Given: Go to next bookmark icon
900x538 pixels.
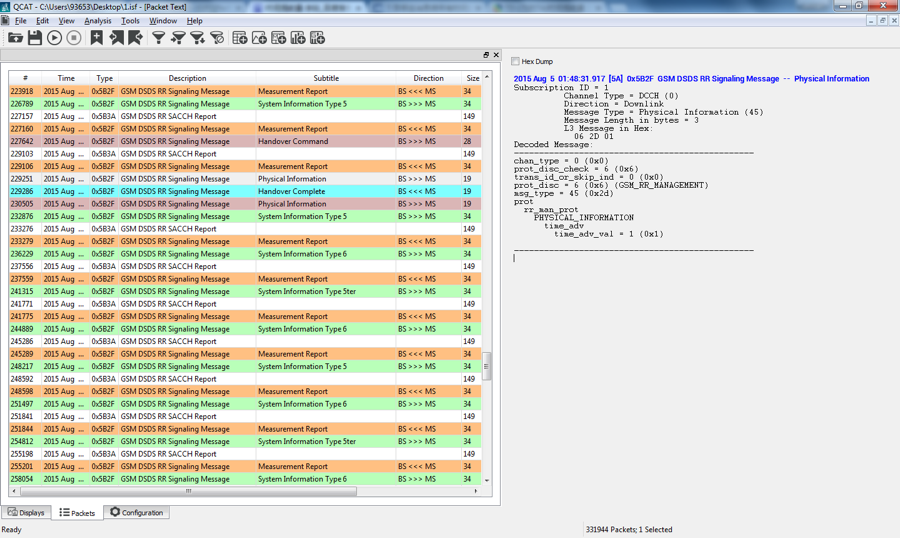Looking at the screenshot, I should pyautogui.click(x=135, y=38).
